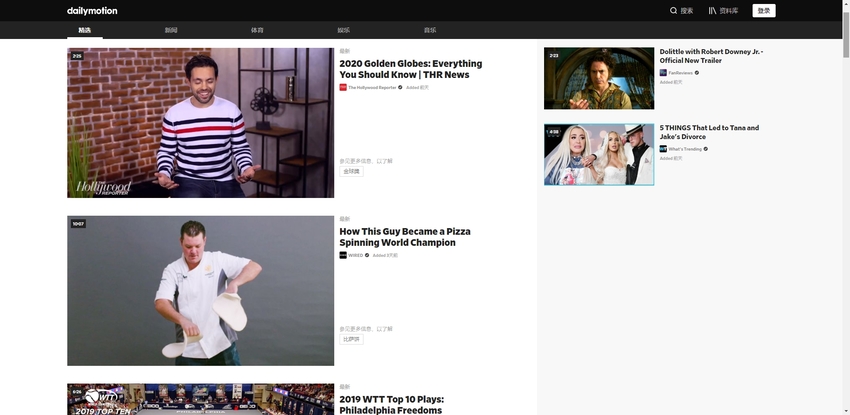Click the 2:25 duration badge
The height and width of the screenshot is (415, 850).
click(77, 56)
